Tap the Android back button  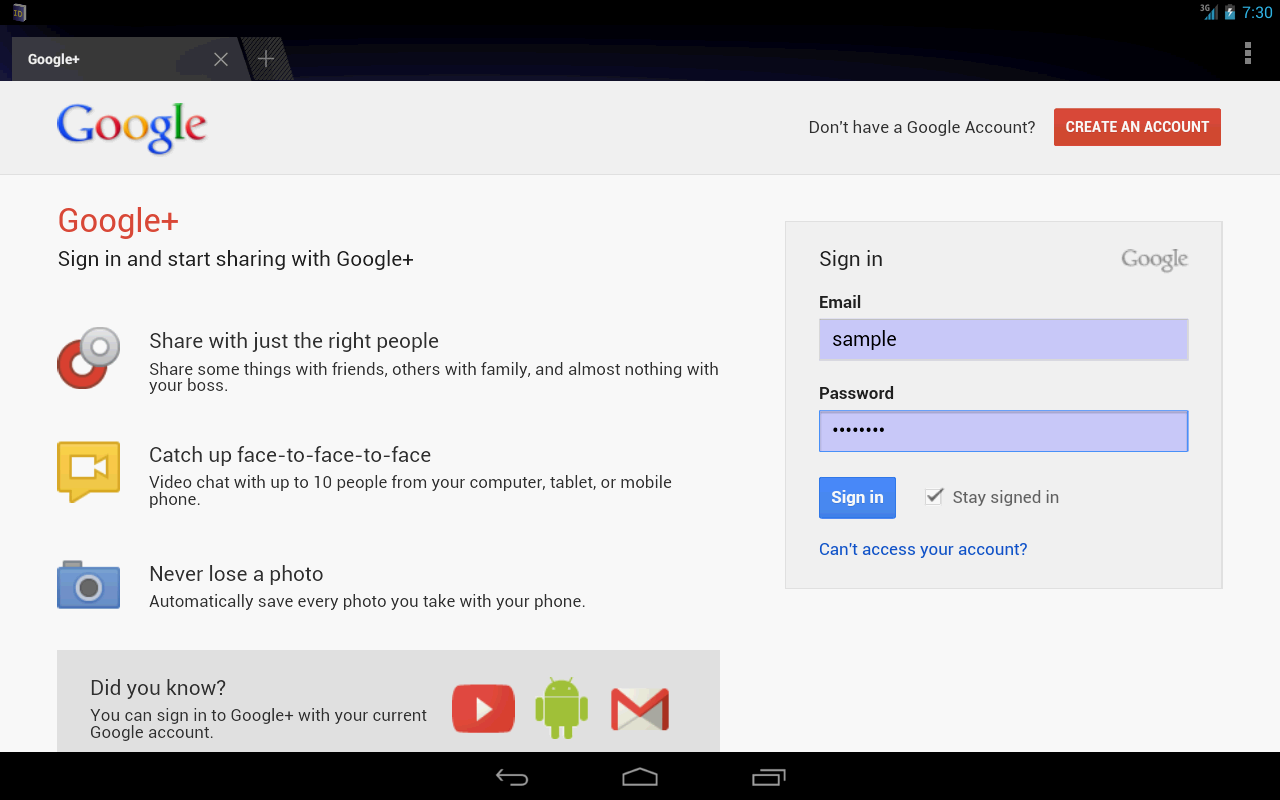pos(512,777)
